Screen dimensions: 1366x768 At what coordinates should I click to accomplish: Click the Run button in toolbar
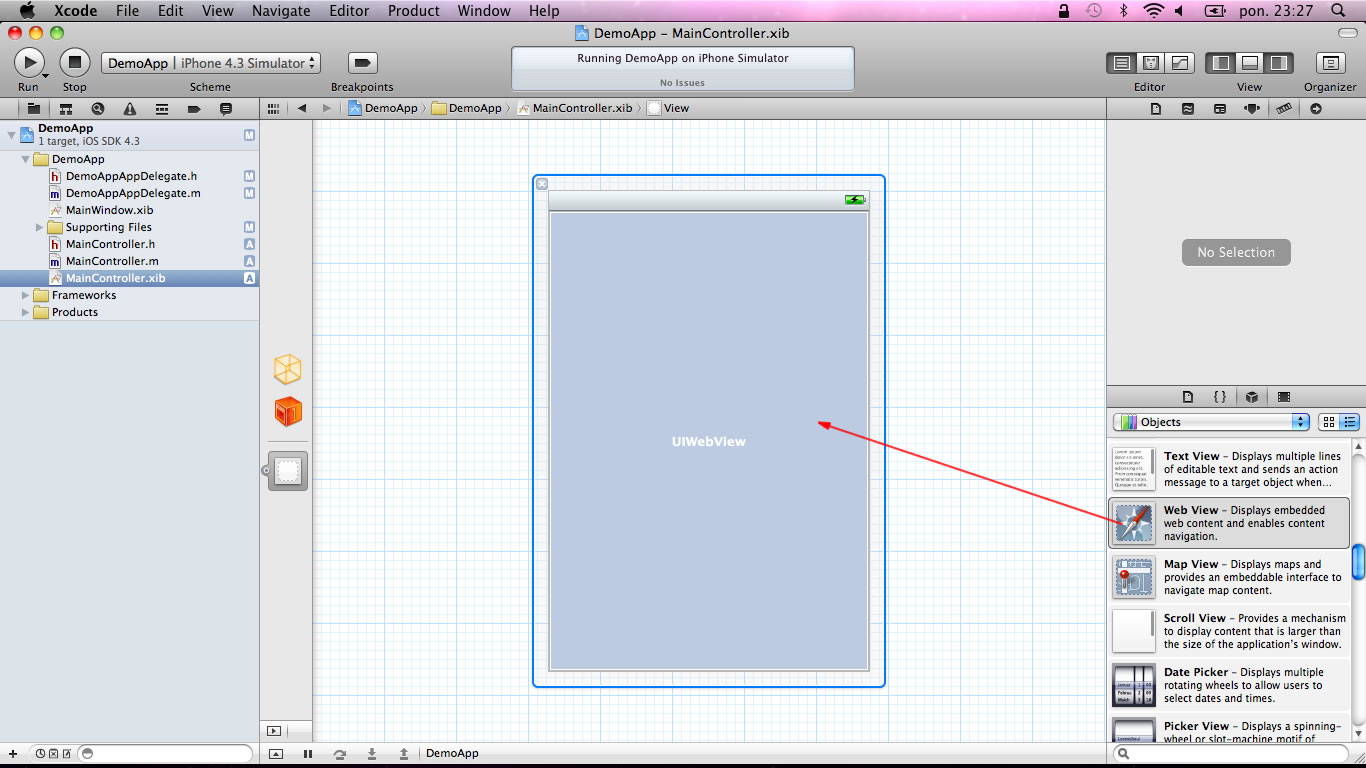point(29,63)
